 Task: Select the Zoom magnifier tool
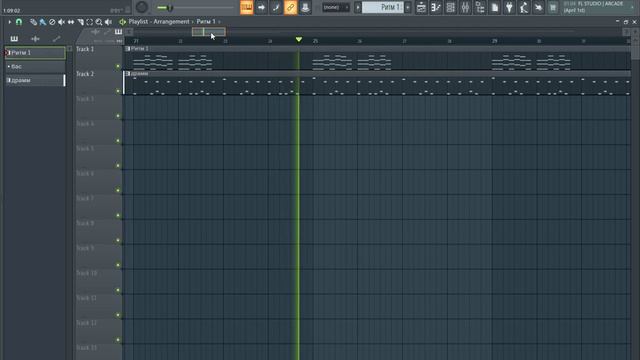(x=99, y=22)
